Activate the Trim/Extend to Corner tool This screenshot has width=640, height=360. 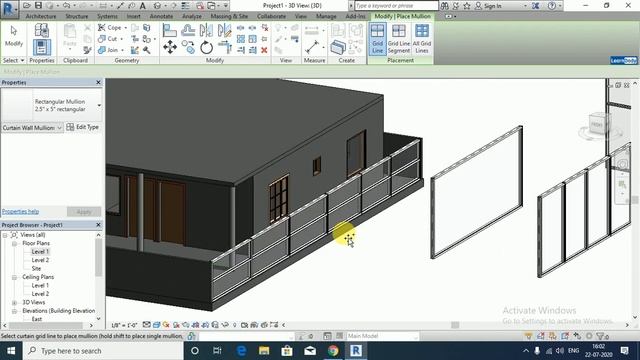[224, 47]
